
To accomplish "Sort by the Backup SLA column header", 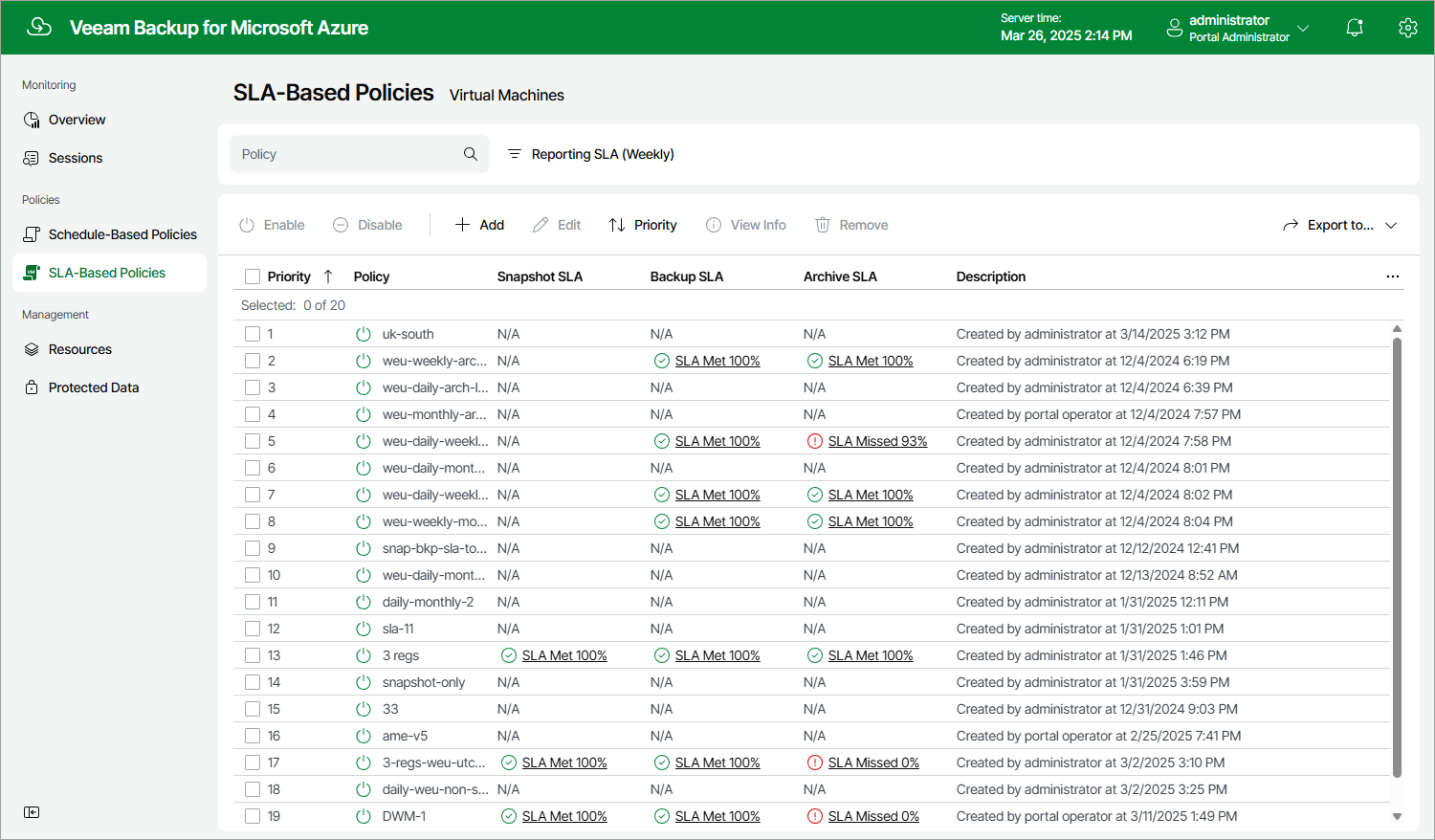I will pos(687,276).
